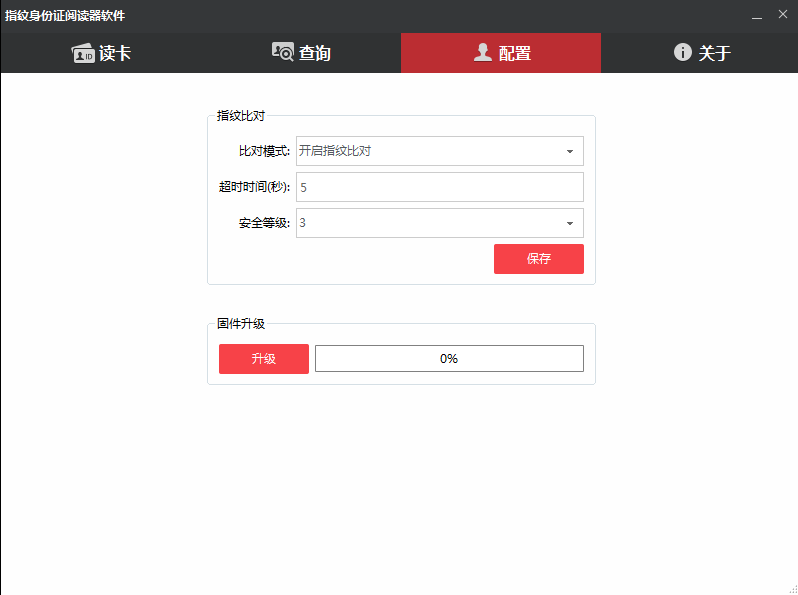Click the user silhouette icon on 配置 tab
The width and height of the screenshot is (798, 595).
click(x=482, y=52)
